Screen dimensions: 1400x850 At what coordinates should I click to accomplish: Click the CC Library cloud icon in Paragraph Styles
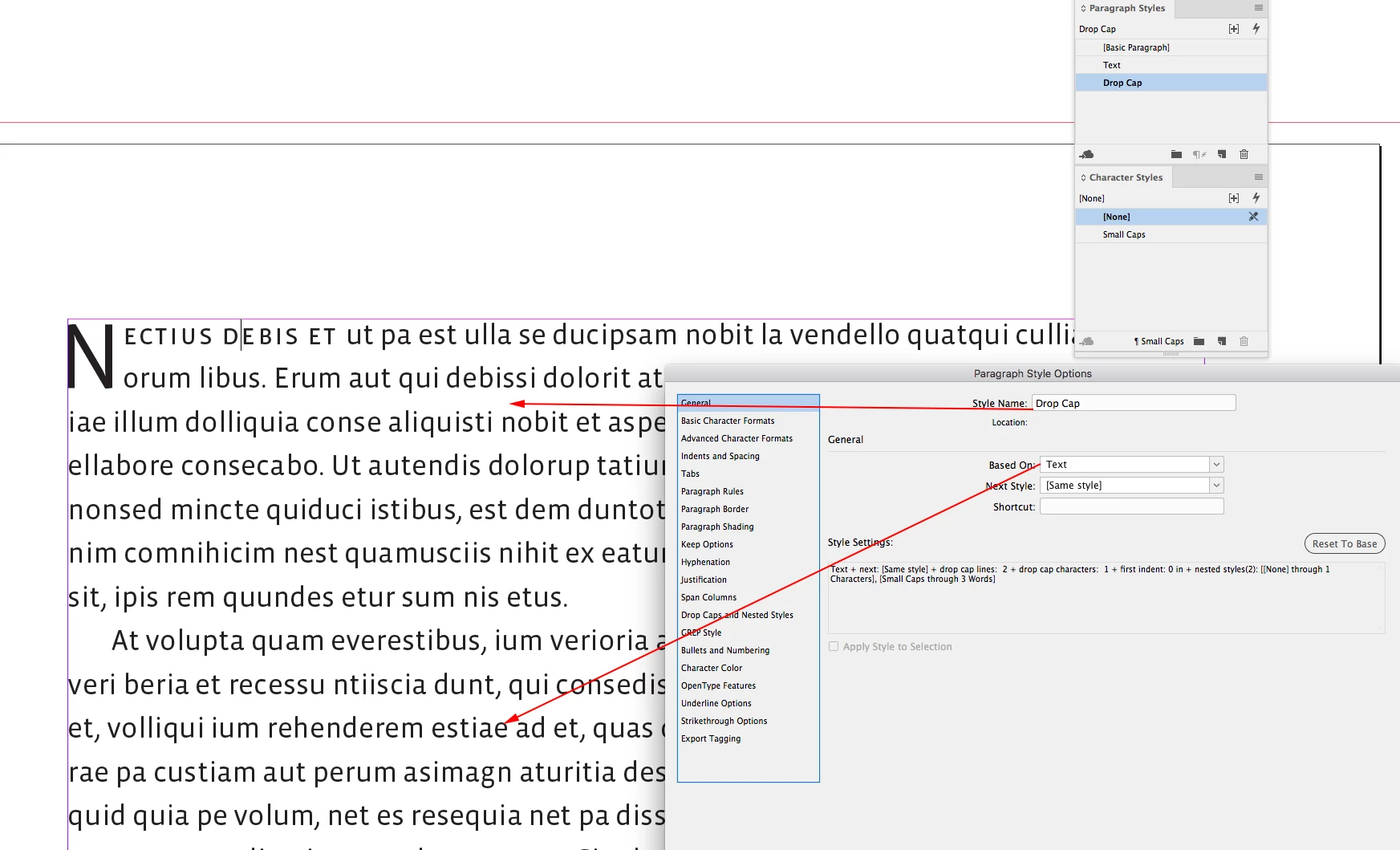pyautogui.click(x=1087, y=154)
